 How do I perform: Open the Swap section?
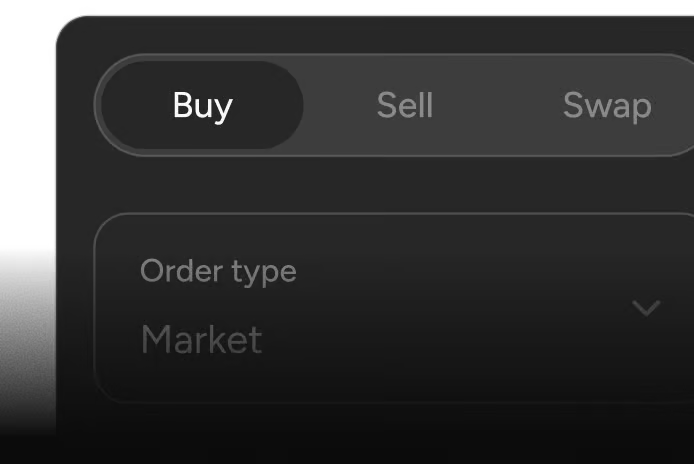[606, 105]
